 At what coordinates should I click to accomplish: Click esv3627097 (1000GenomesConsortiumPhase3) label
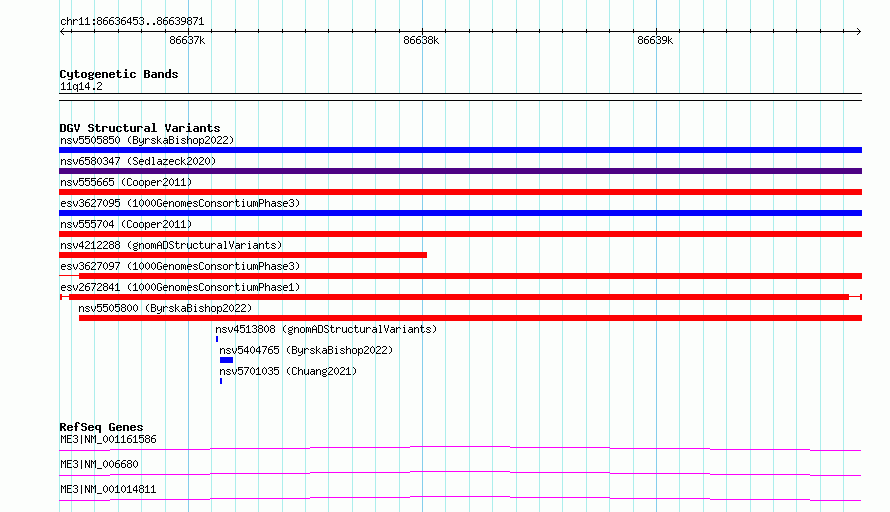tap(180, 266)
